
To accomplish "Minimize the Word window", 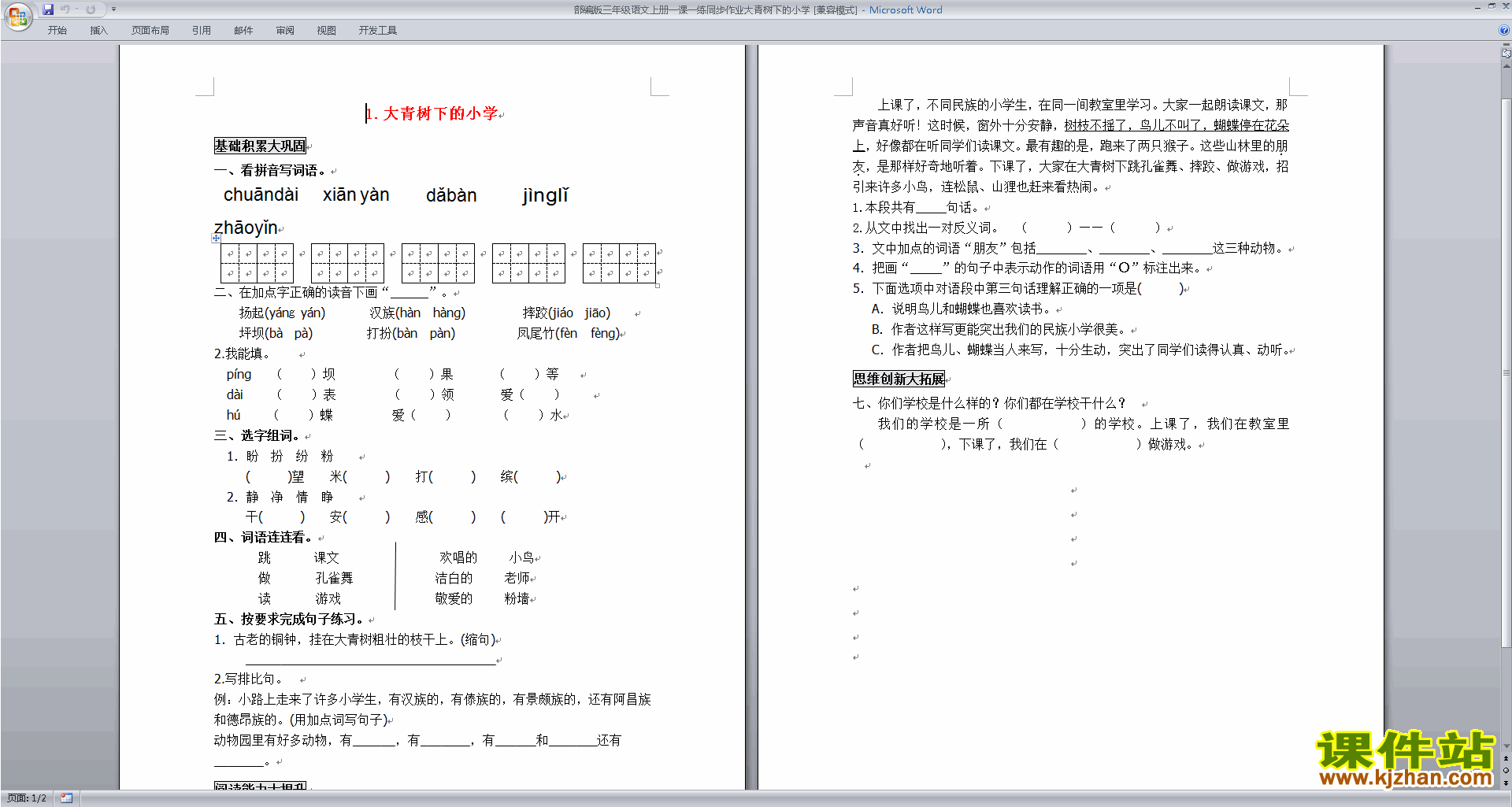I will coord(1477,7).
